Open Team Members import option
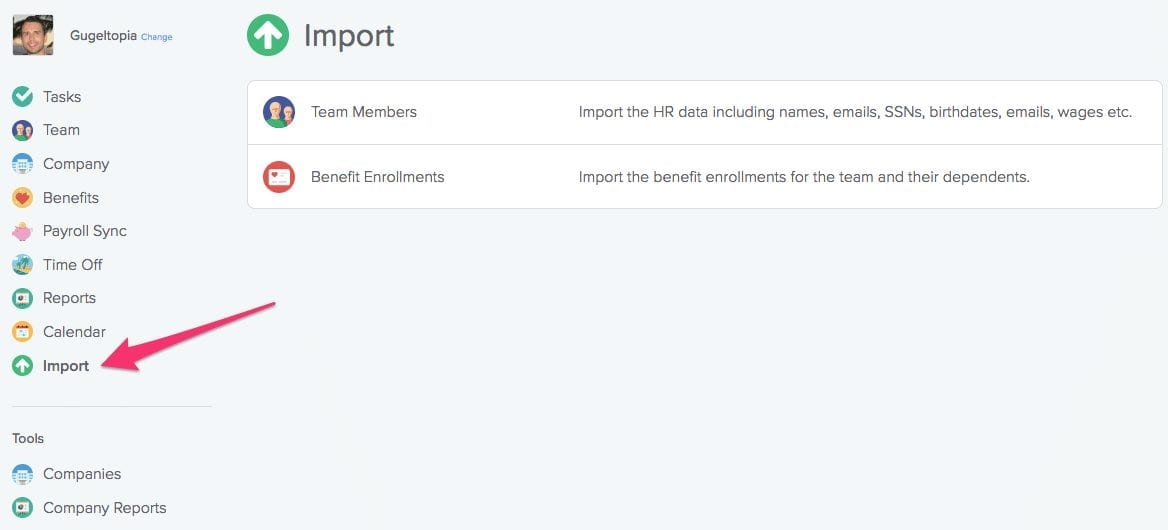1168x530 pixels. (364, 112)
